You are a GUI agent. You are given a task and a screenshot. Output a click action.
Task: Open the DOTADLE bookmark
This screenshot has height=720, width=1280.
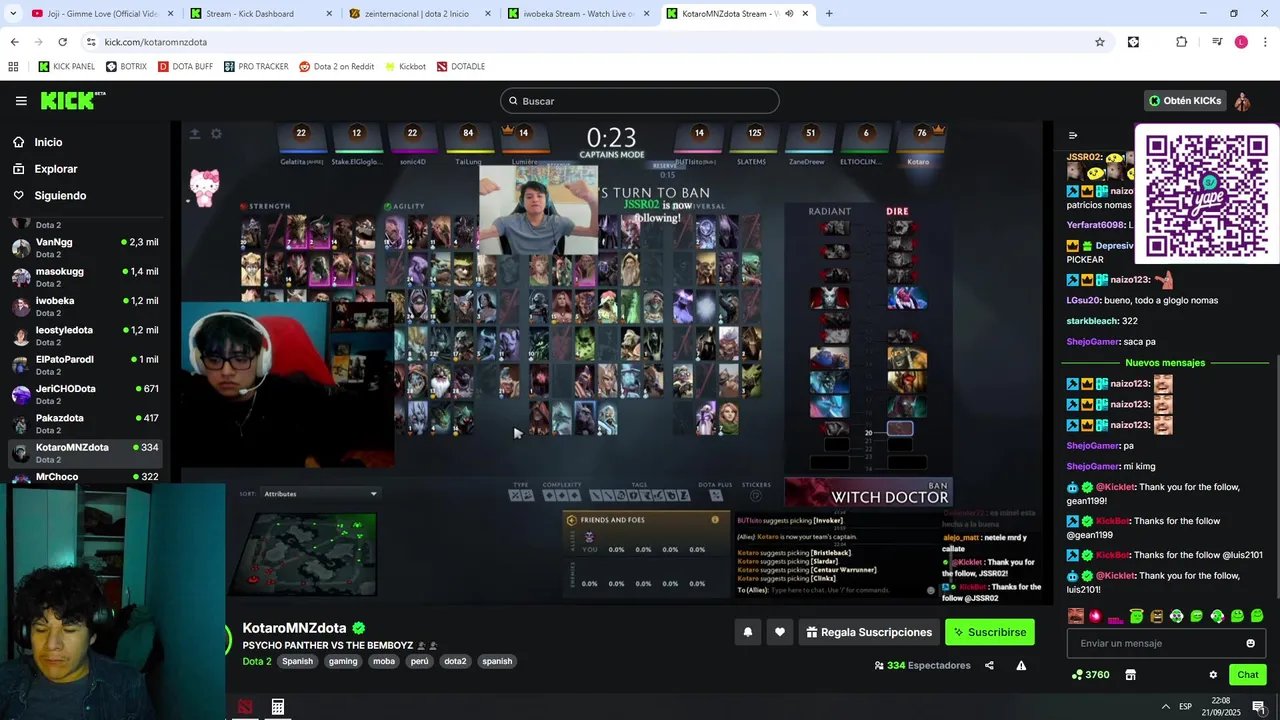point(461,67)
